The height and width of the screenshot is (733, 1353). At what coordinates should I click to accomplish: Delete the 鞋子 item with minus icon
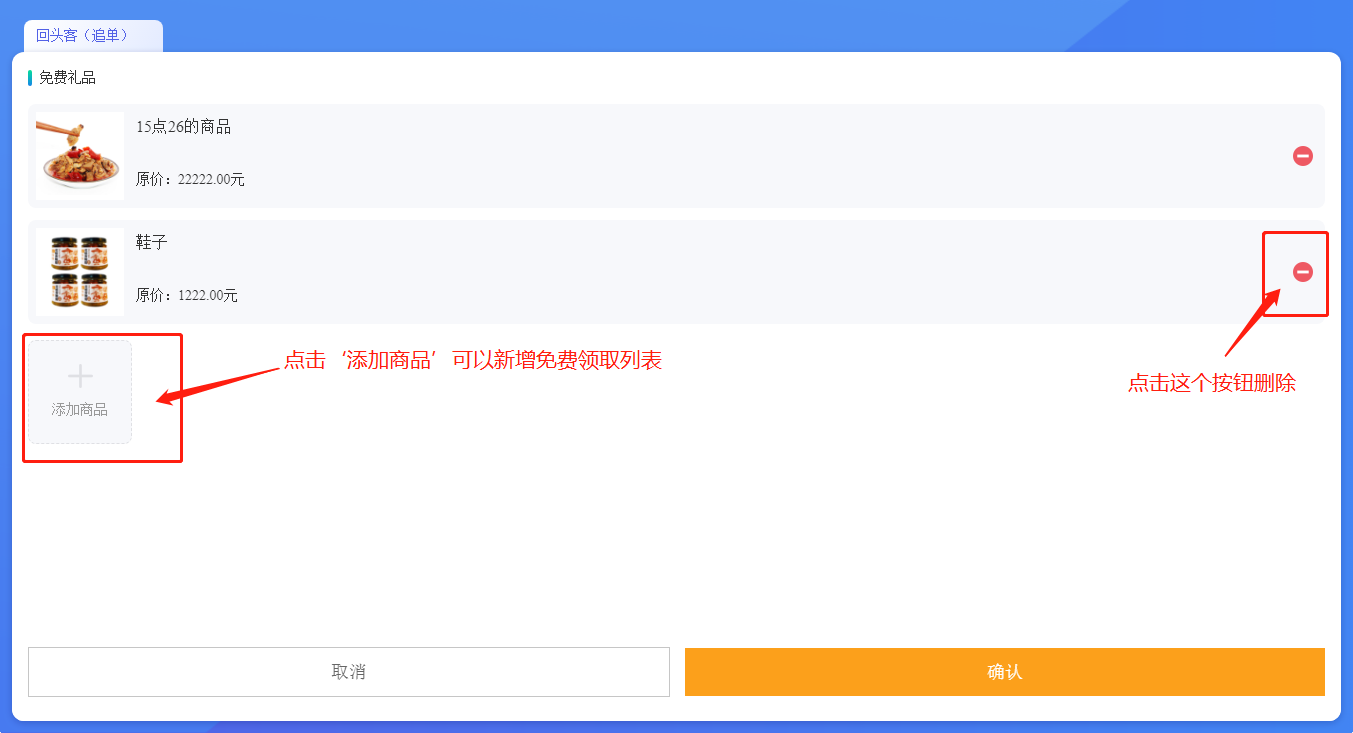click(1302, 272)
